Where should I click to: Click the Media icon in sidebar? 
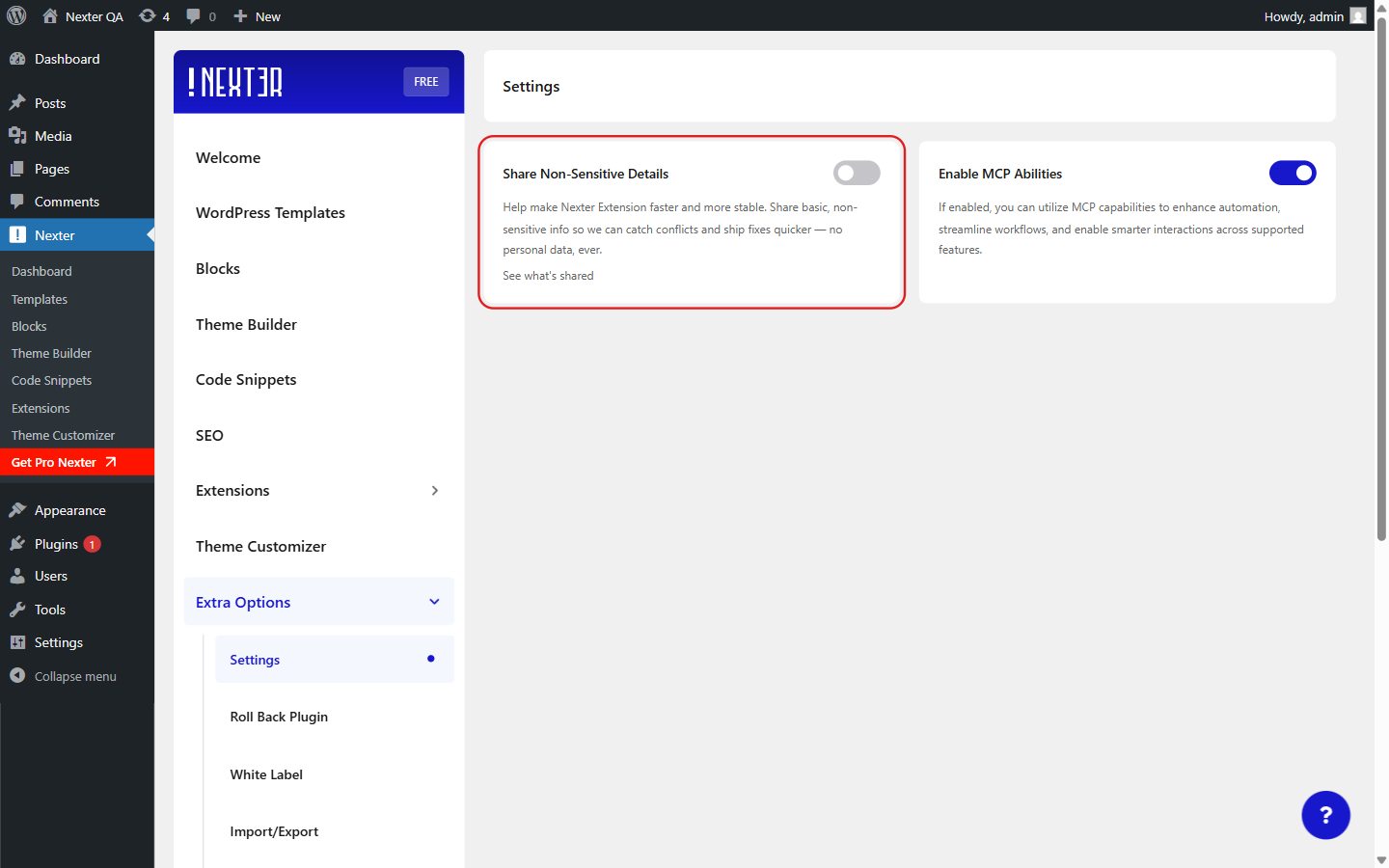(17, 136)
